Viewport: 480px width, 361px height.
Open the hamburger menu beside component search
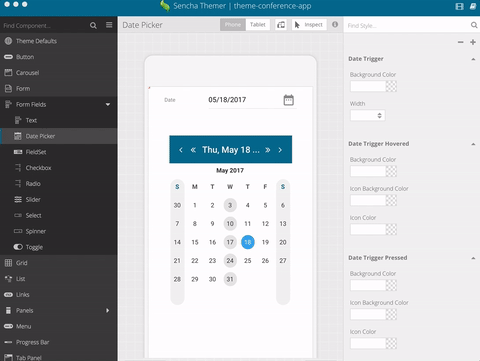pos(109,25)
